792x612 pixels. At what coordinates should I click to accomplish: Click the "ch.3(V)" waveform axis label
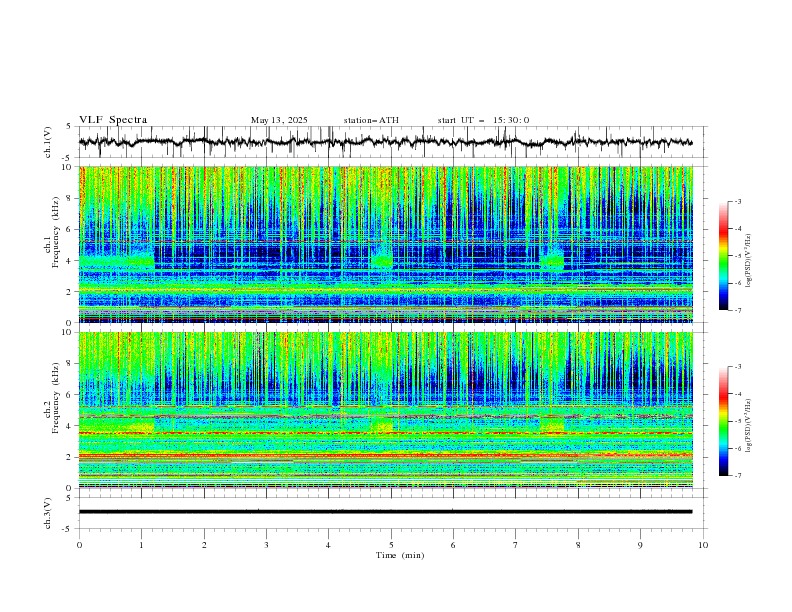[x=48, y=513]
